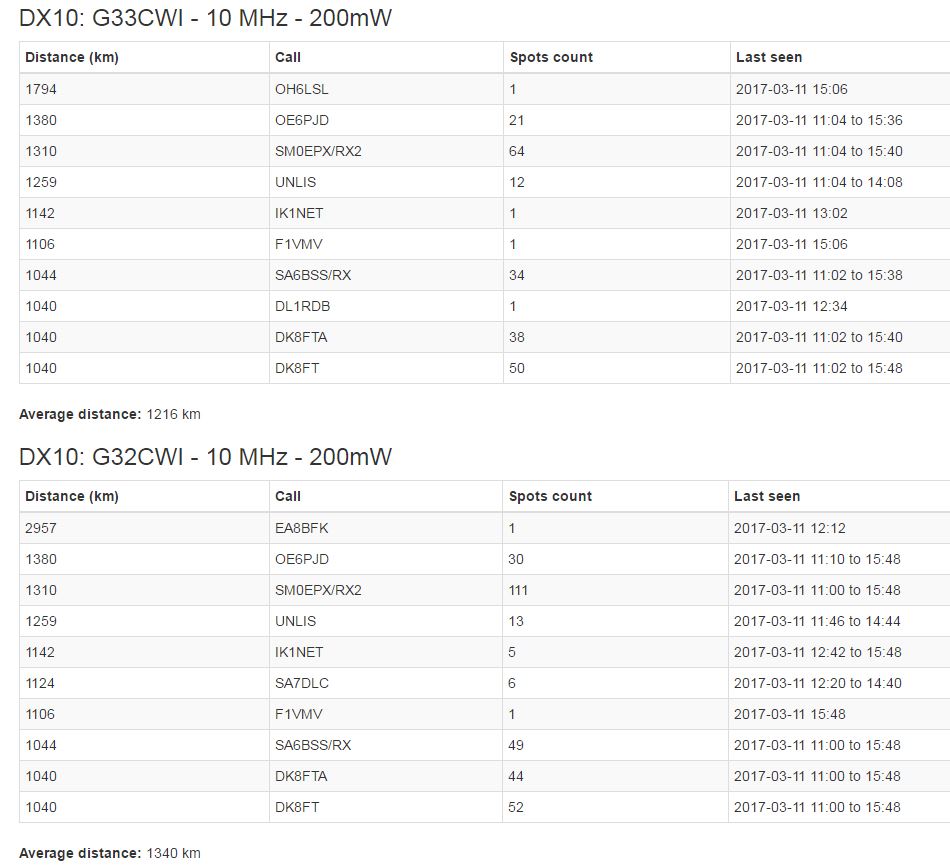Viewport: 950px width, 867px height.
Task: Click the Call column header in first table
Action: tap(288, 57)
